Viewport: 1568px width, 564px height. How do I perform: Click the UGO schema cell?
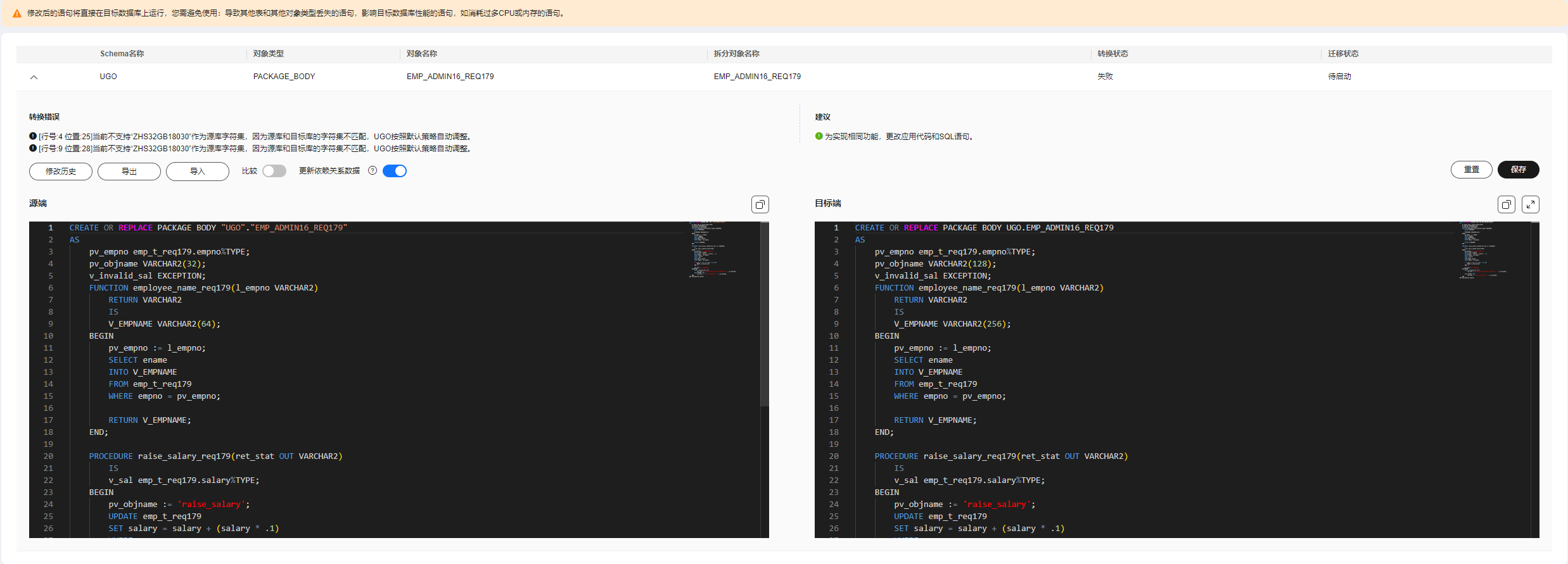pos(108,77)
